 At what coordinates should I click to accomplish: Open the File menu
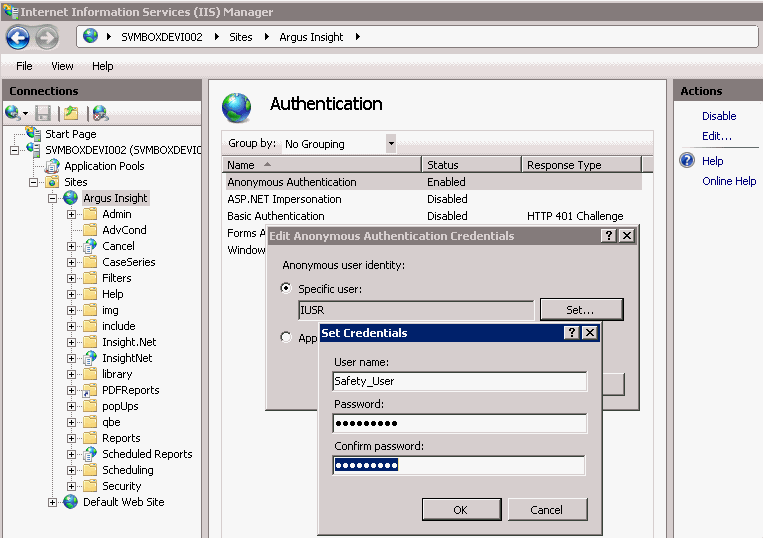[24, 66]
